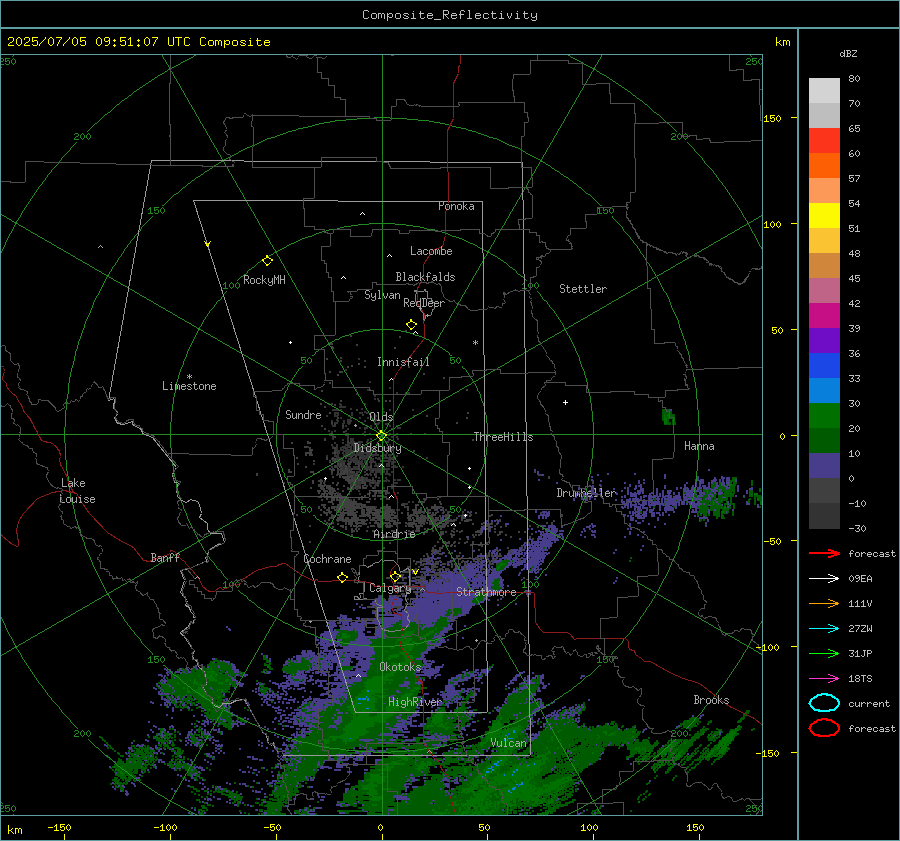The image size is (900, 841).
Task: Click the cyan current ellipse icon
Action: pyautogui.click(x=824, y=703)
